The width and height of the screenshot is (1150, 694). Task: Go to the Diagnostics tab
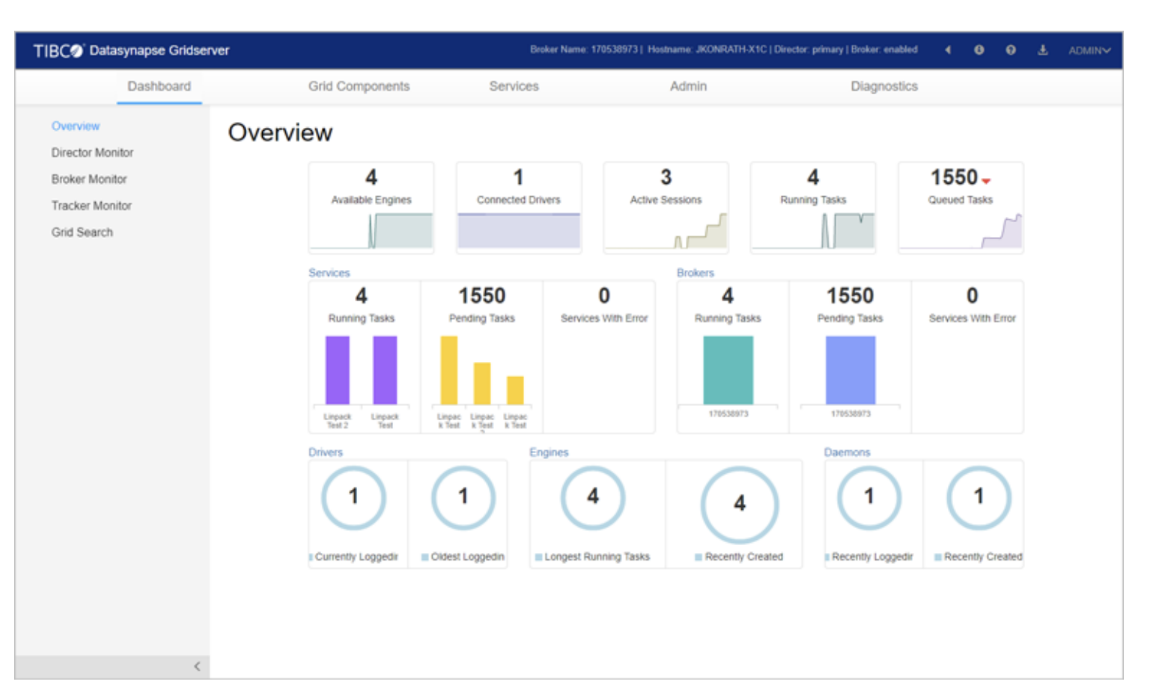884,87
